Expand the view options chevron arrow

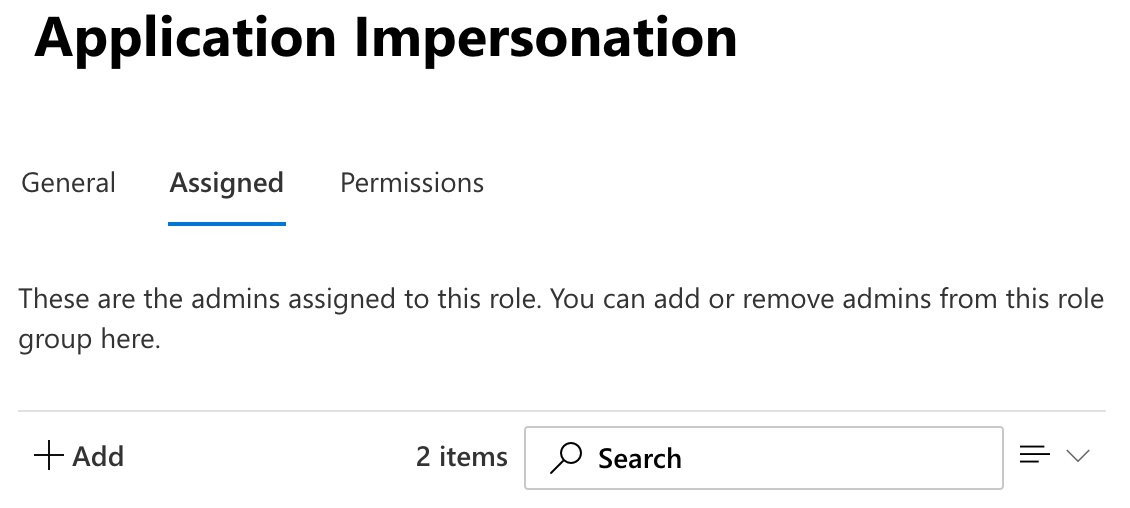(1077, 457)
